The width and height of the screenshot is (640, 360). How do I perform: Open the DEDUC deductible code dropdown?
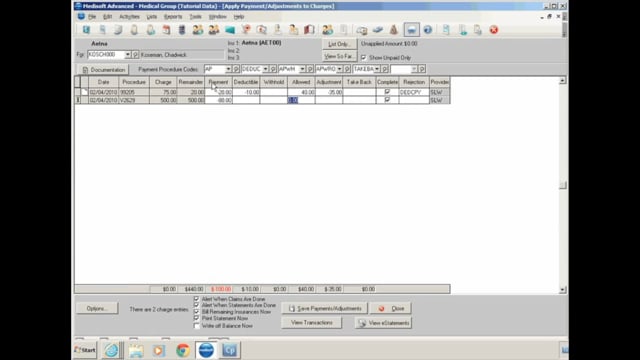265,69
